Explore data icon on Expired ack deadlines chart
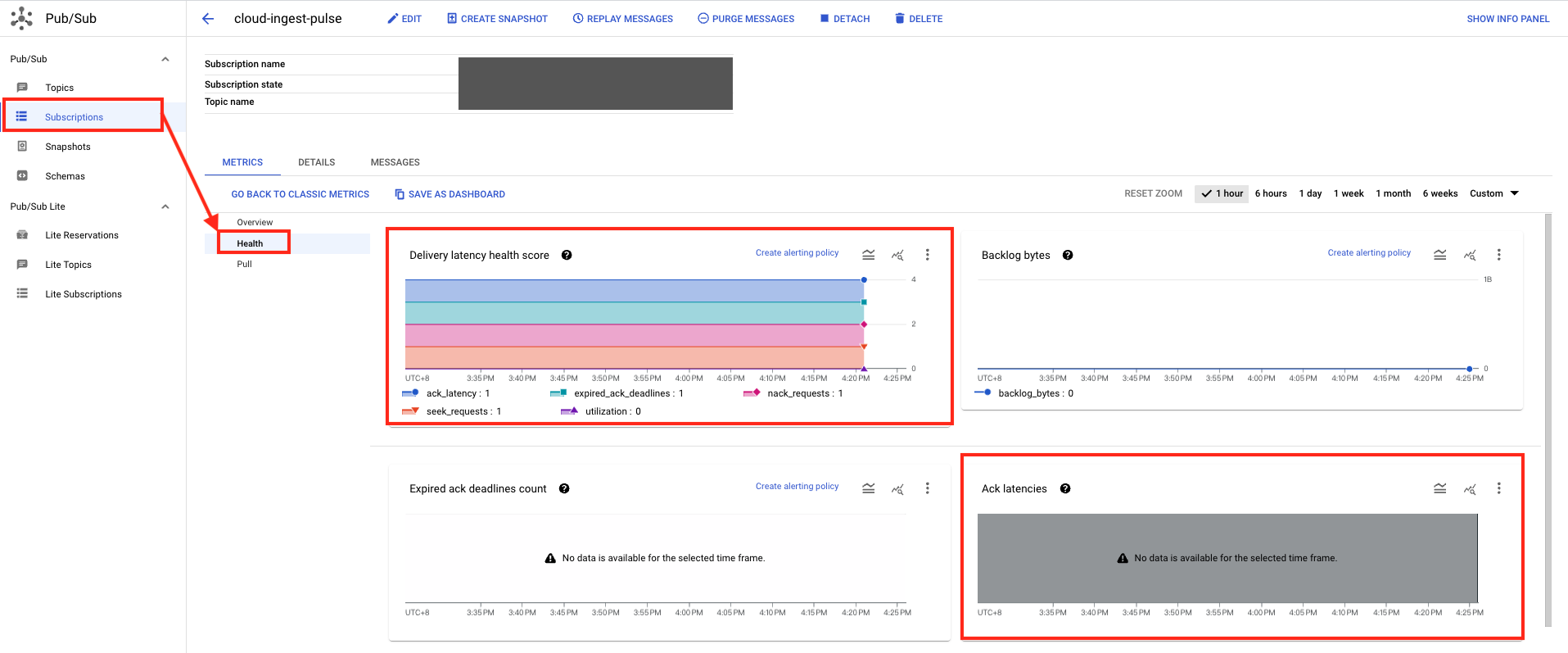 (898, 488)
